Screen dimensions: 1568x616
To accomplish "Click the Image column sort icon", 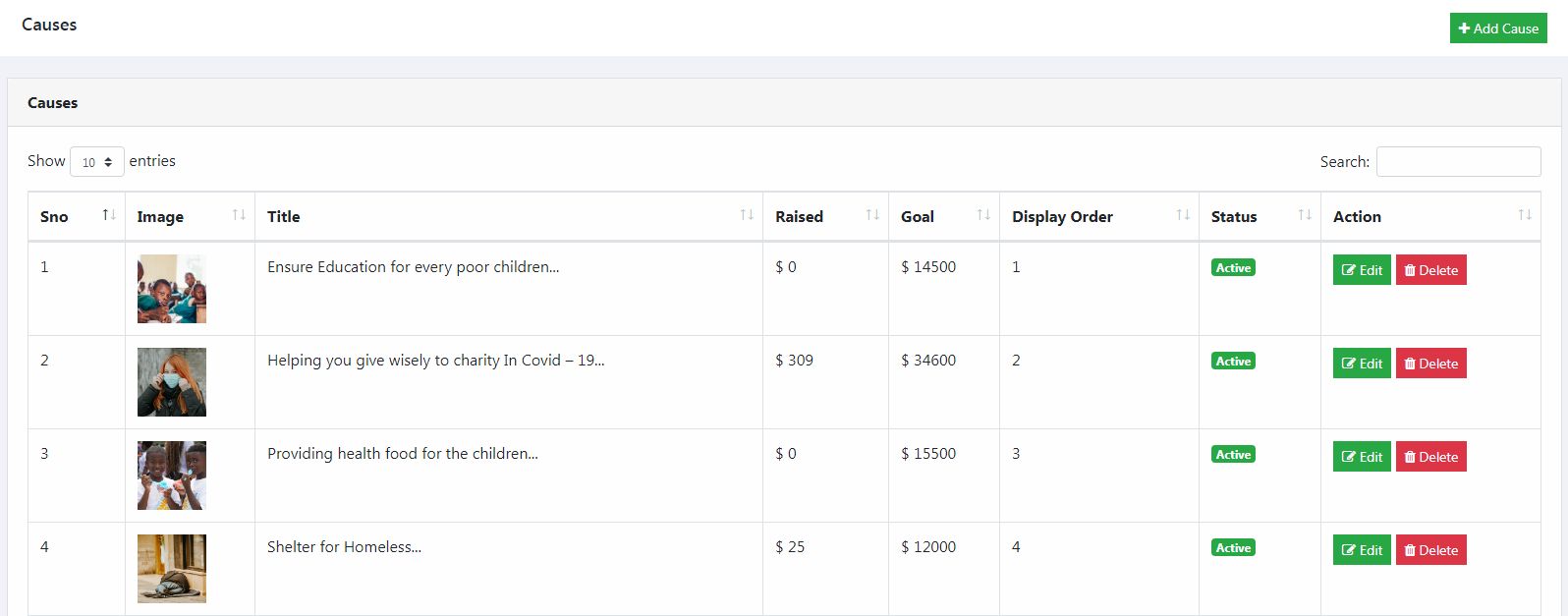I will (x=239, y=215).
